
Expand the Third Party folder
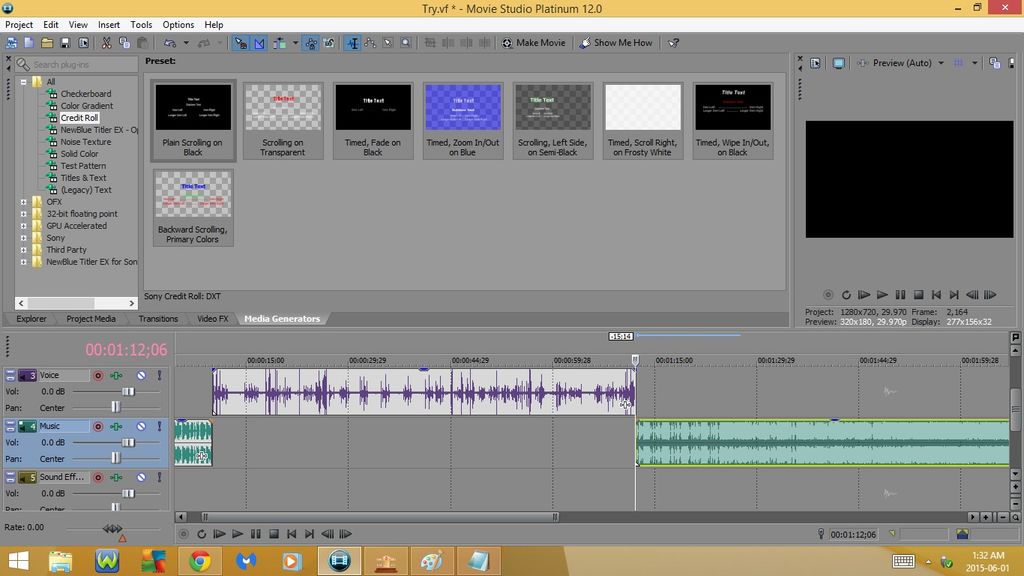(x=25, y=250)
